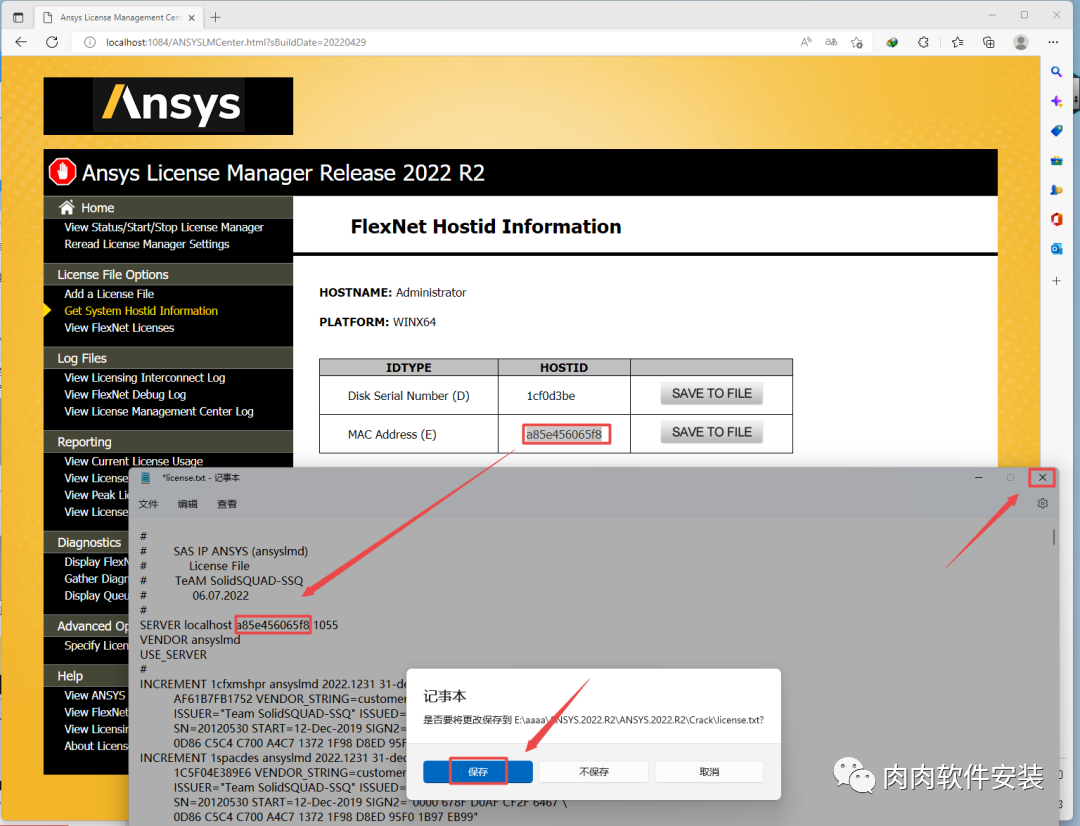1080x826 pixels.
Task: Close the Ansys License Management Center tab
Action: [x=191, y=17]
